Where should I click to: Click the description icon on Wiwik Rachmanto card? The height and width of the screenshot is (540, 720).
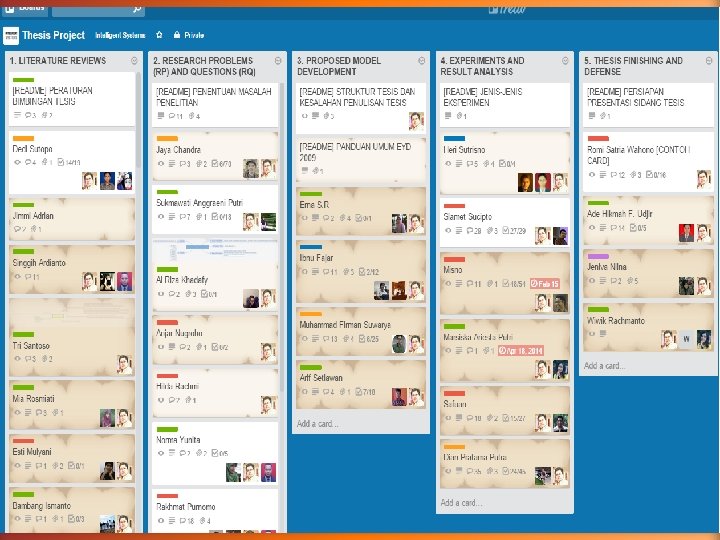point(602,333)
